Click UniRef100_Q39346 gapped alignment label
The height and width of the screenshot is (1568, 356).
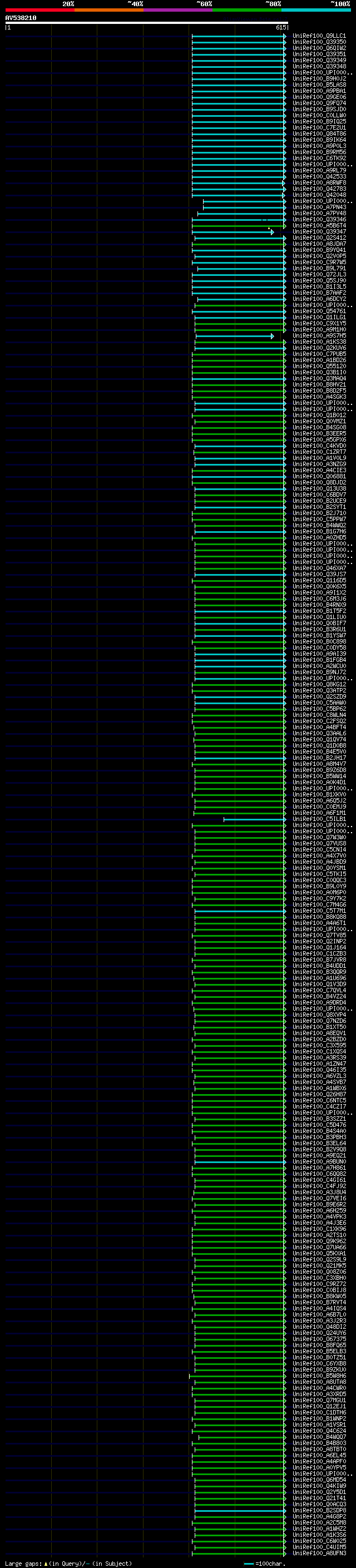(319, 219)
